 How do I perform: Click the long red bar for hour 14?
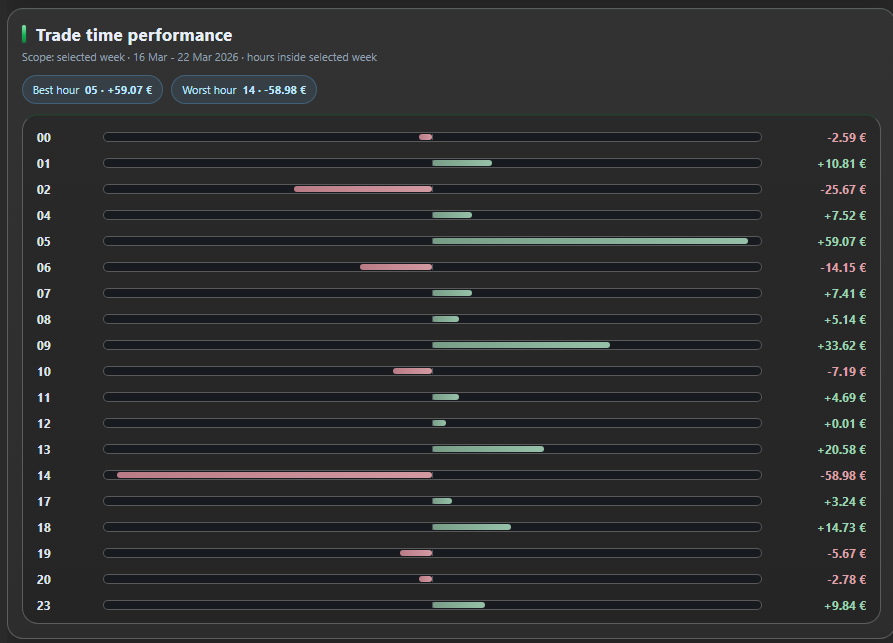tap(275, 475)
